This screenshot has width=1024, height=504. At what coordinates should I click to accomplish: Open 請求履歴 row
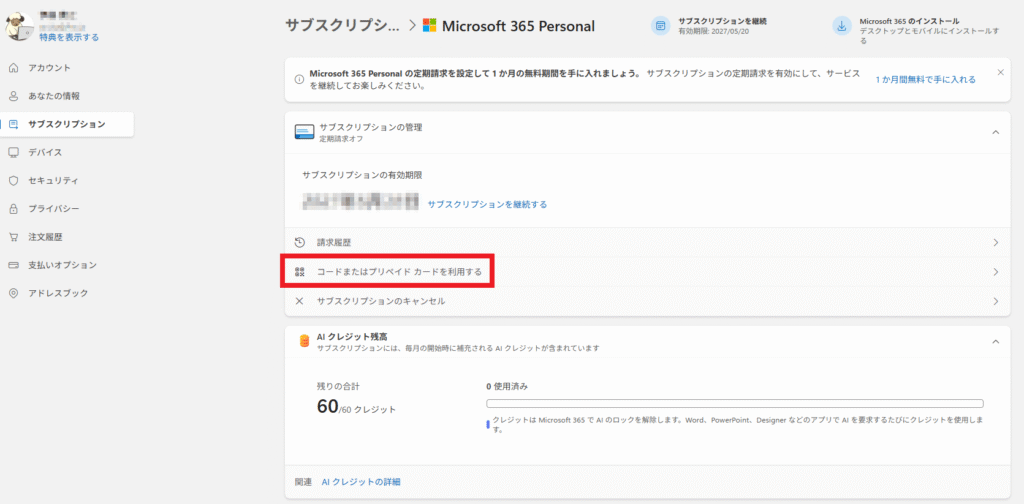pos(646,242)
